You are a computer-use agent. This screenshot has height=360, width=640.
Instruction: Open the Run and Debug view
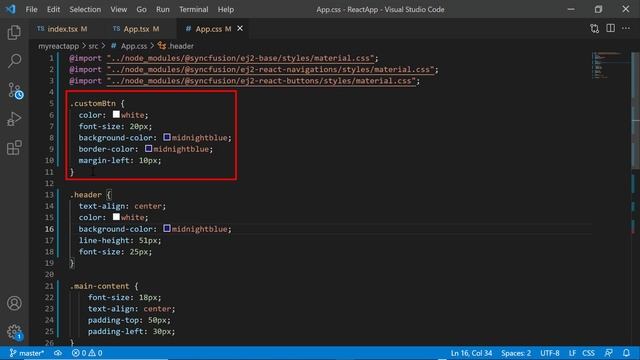click(14, 119)
